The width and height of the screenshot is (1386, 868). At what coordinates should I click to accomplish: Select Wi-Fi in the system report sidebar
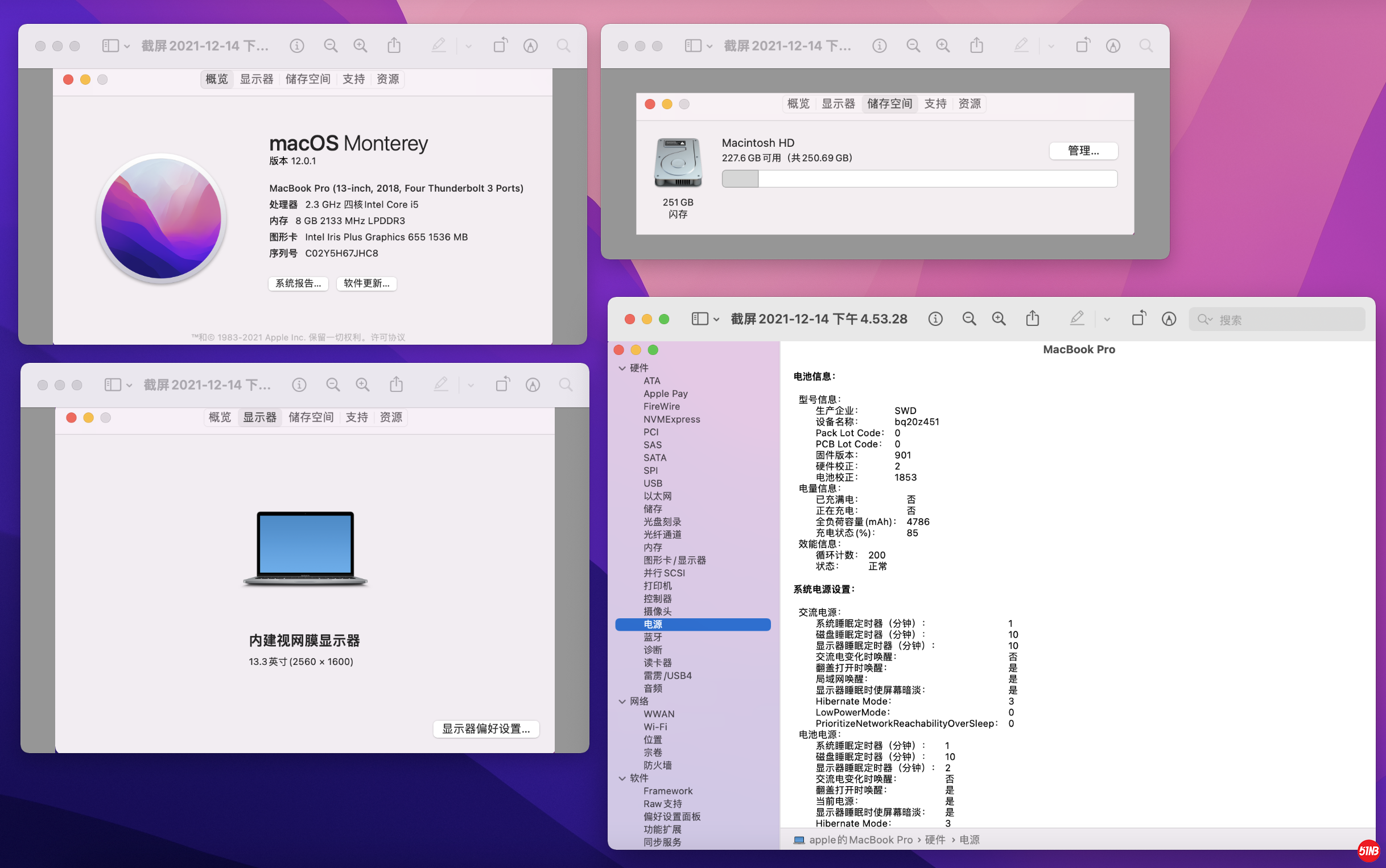click(x=655, y=728)
